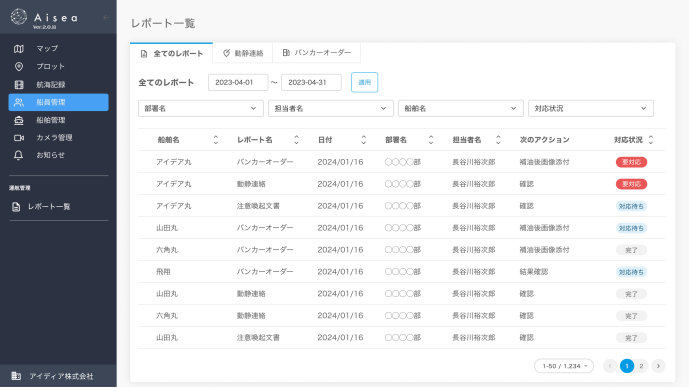689x391 pixels.
Task: Click 要対応 badge in アイデア丸 動静連絡 row
Action: 631,184
